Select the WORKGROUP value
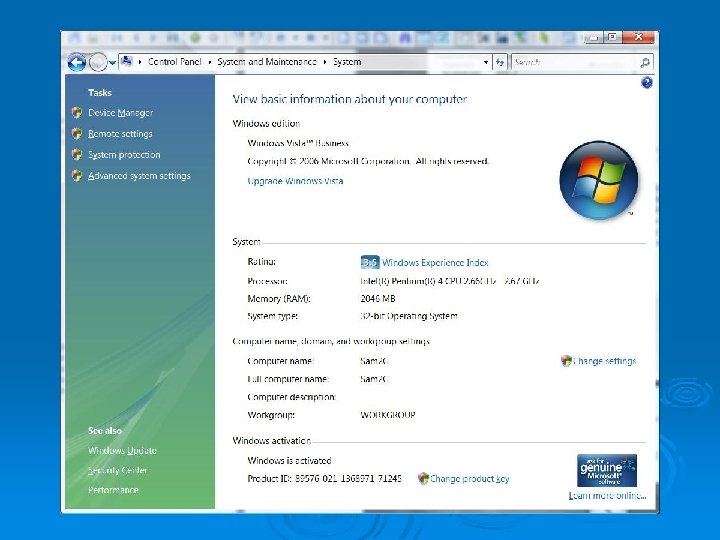720x540 pixels. 388,415
